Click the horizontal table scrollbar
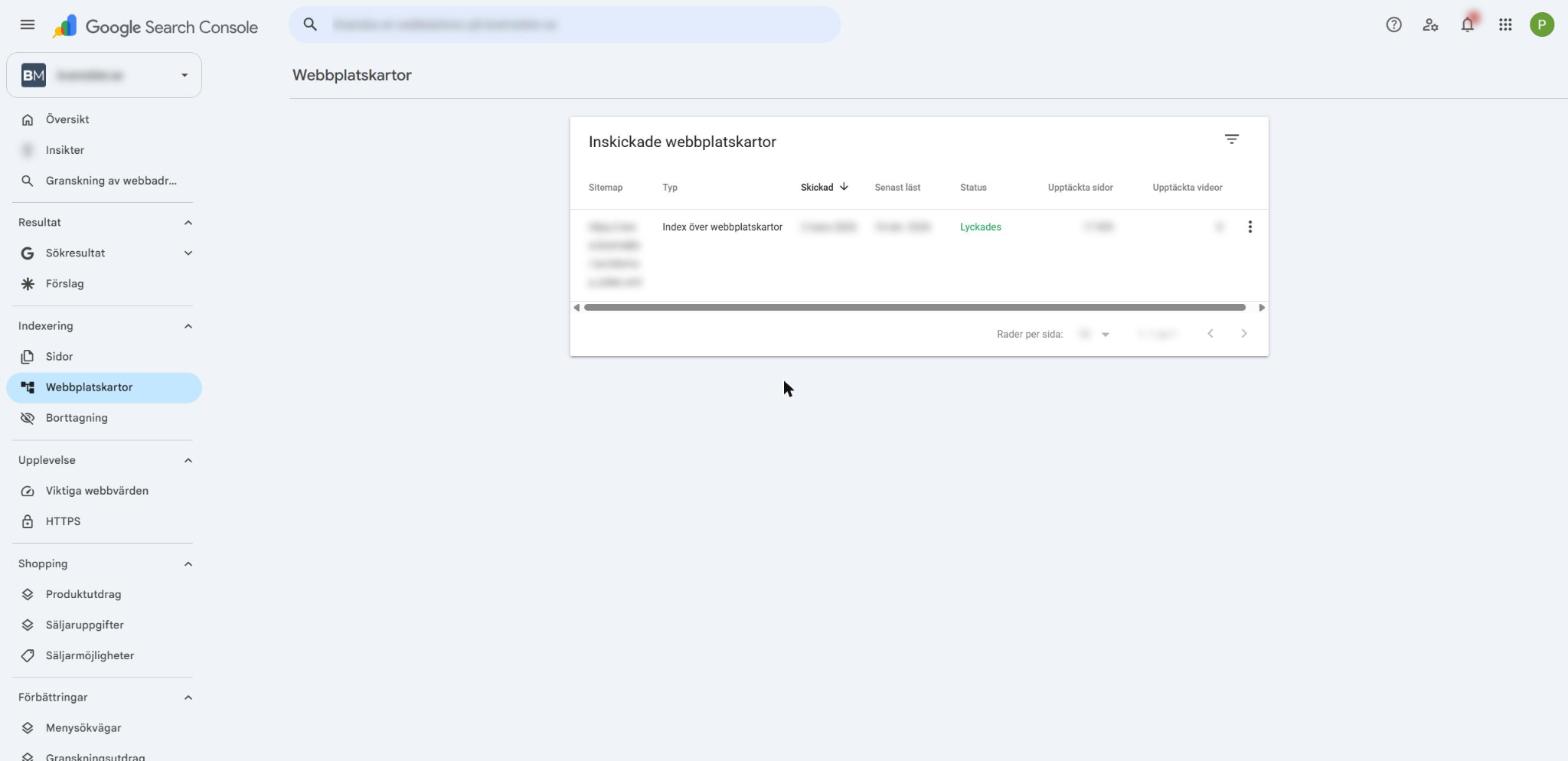This screenshot has width=1568, height=761. click(915, 307)
